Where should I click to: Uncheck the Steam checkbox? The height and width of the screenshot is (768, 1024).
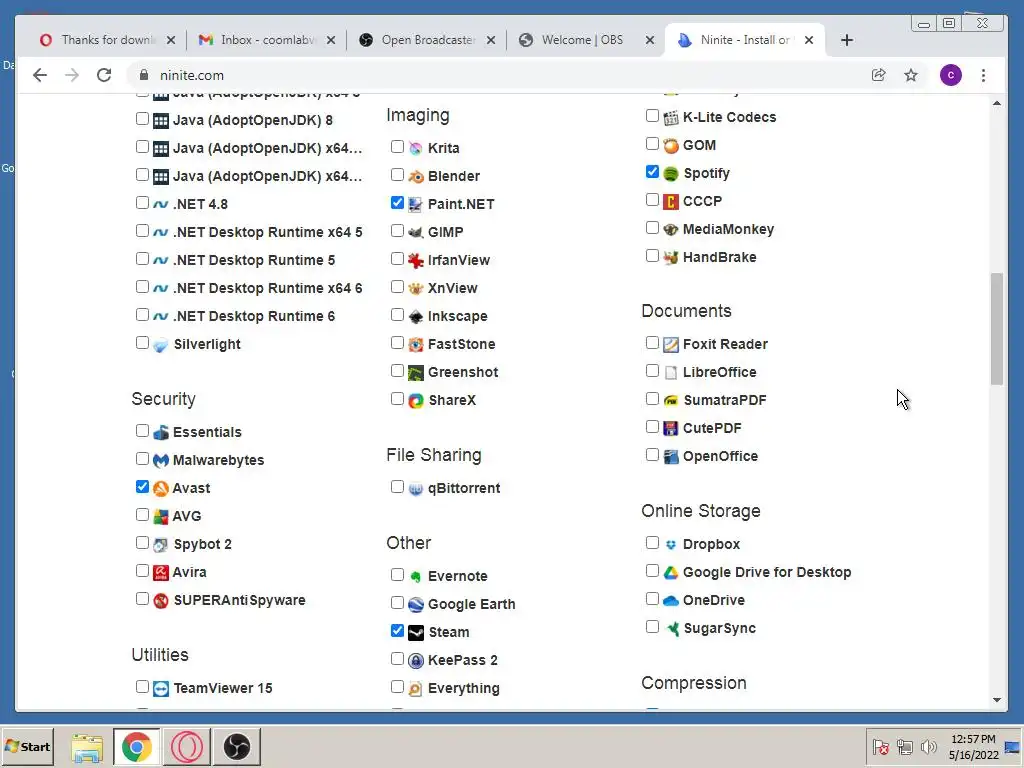(397, 631)
